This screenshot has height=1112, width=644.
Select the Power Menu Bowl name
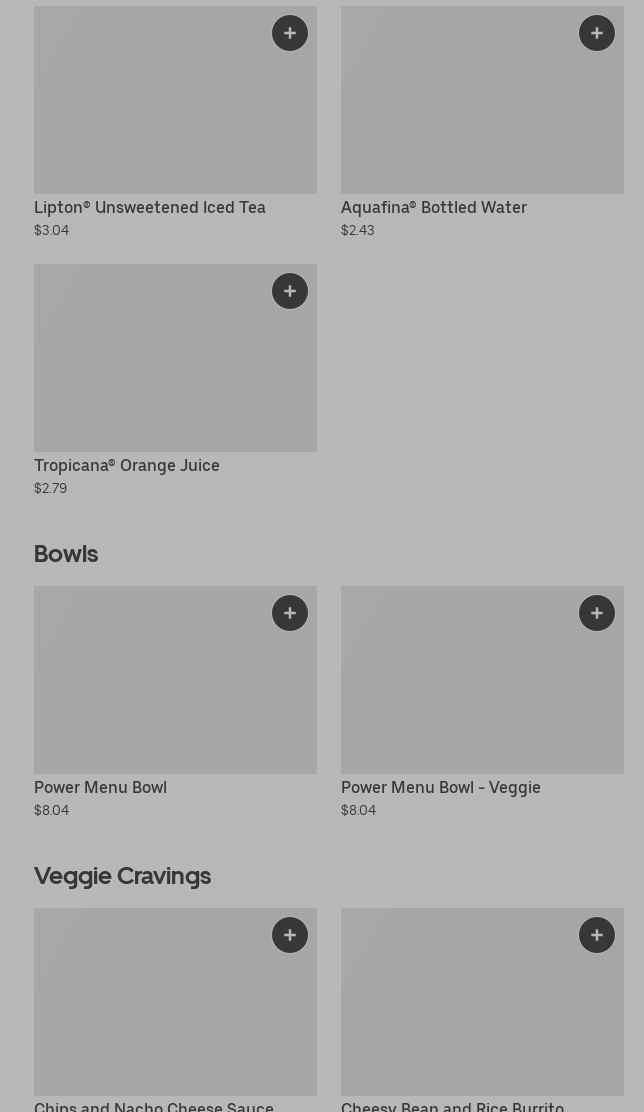(100, 788)
